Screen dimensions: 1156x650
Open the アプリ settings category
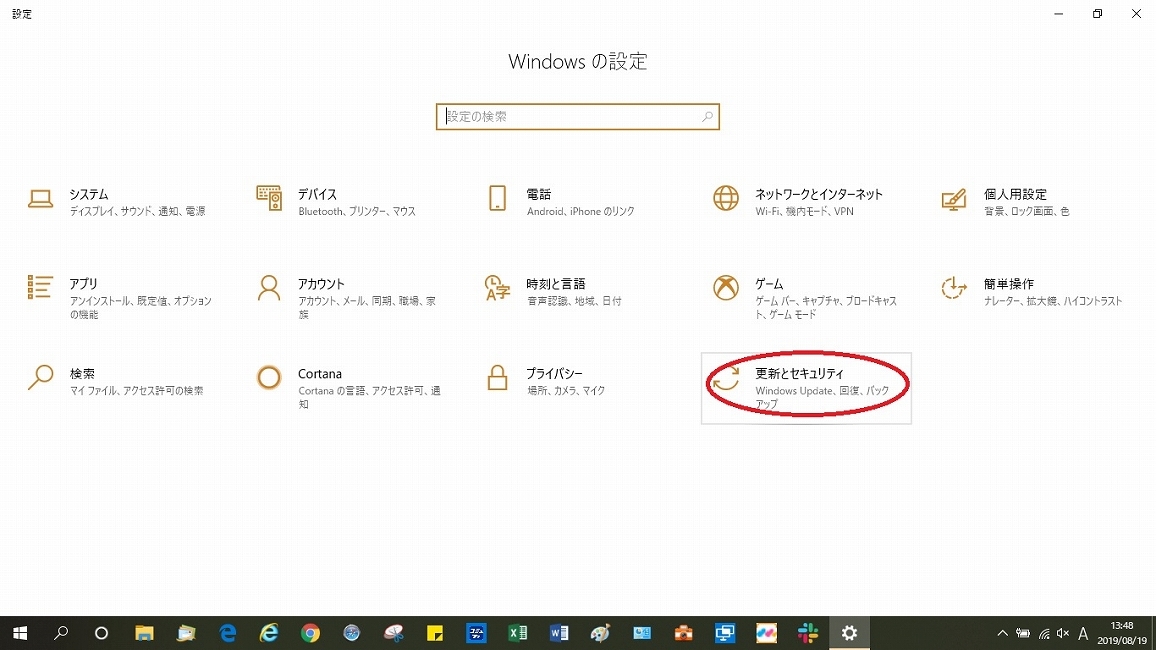point(118,298)
